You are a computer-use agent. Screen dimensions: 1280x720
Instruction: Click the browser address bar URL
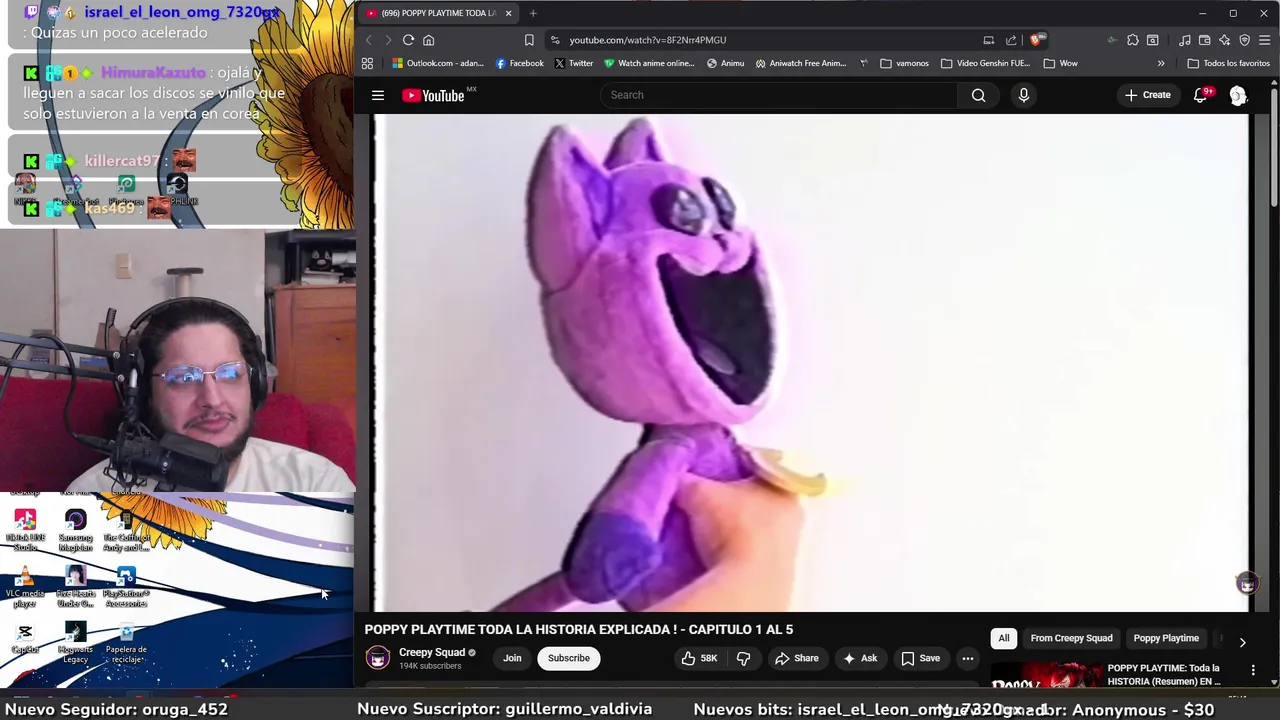pyautogui.click(x=648, y=40)
